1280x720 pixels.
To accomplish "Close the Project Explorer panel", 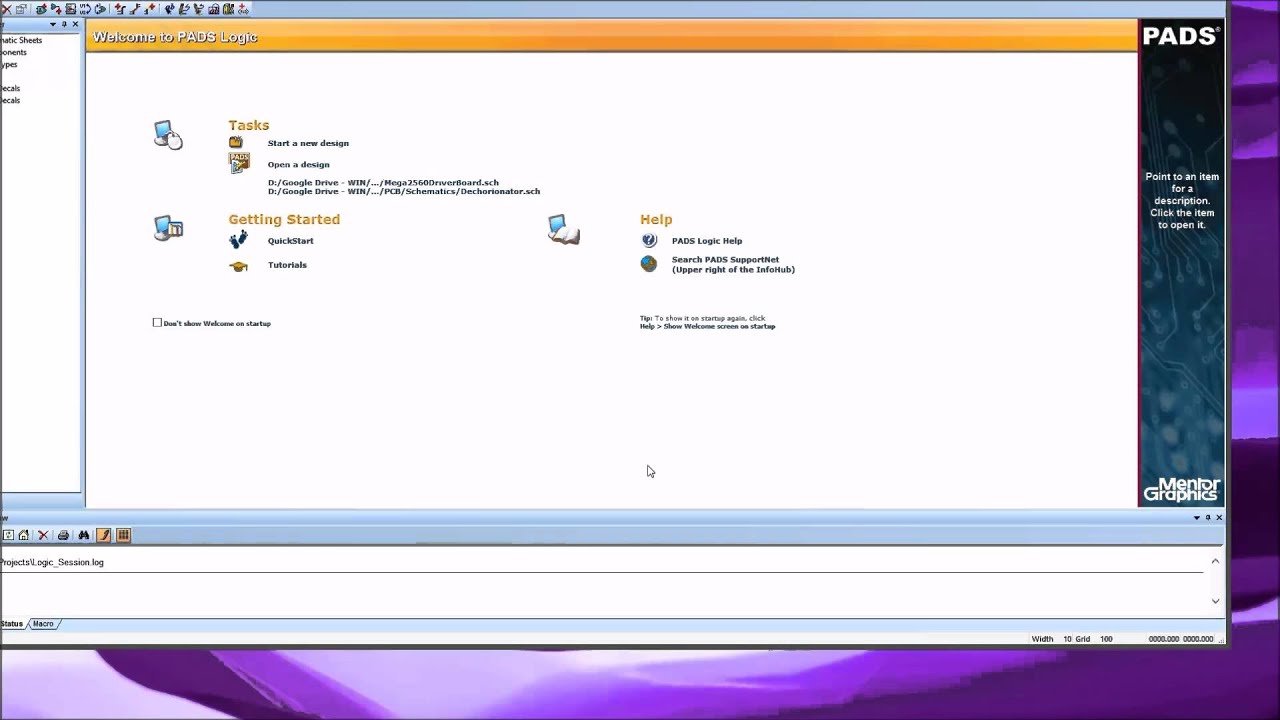I will click(75, 24).
